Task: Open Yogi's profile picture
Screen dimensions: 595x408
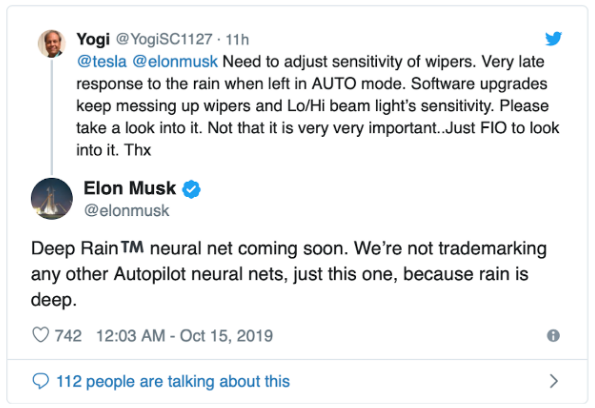Action: tap(52, 44)
